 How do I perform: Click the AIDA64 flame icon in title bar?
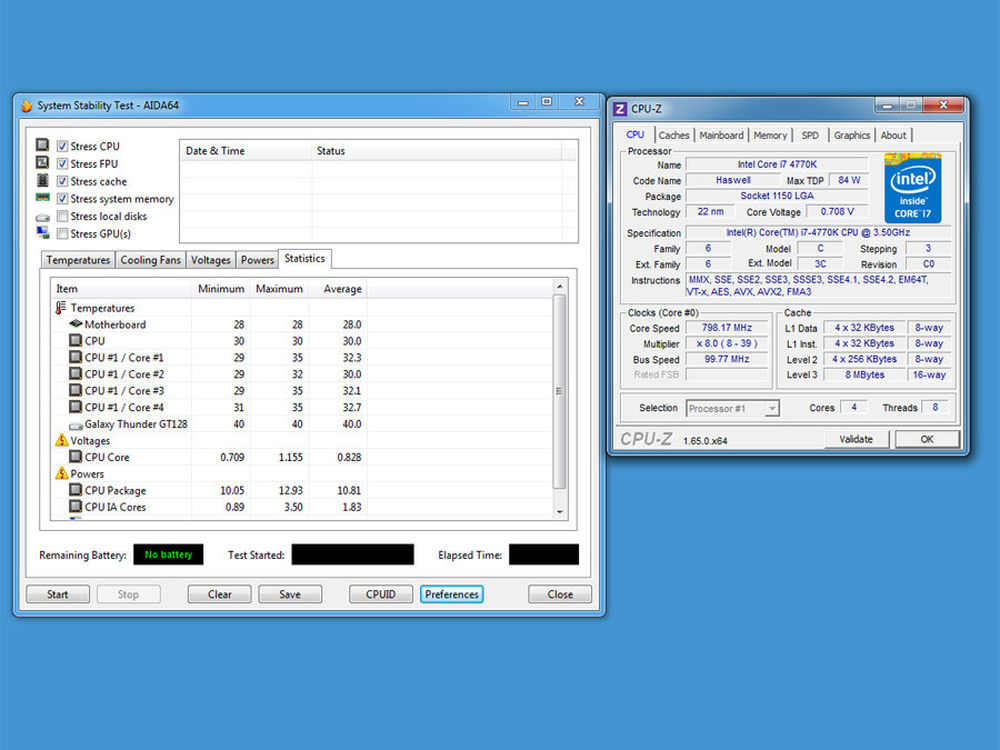[x=26, y=105]
